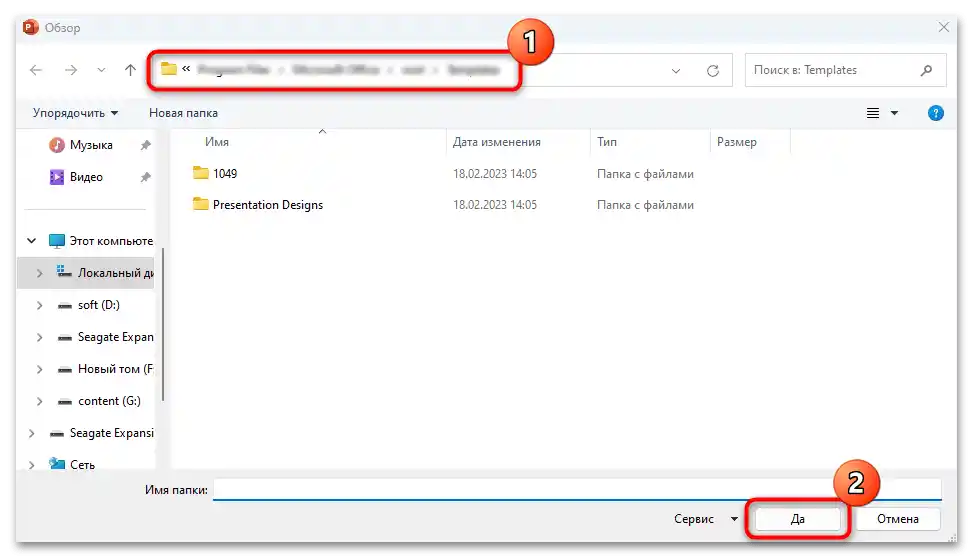Screen dimensions: 973x558
Task: Open Видео in the navigation pane
Action: coord(86,177)
